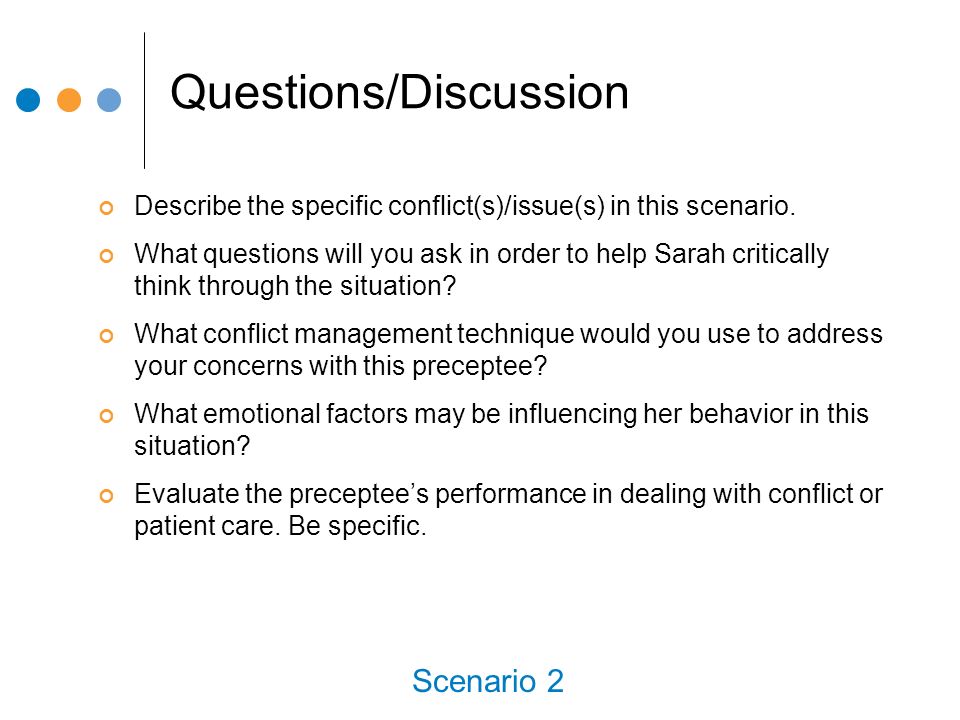
Task: Click 'Evaluate the preceptee's performance' line
Action: (508, 494)
